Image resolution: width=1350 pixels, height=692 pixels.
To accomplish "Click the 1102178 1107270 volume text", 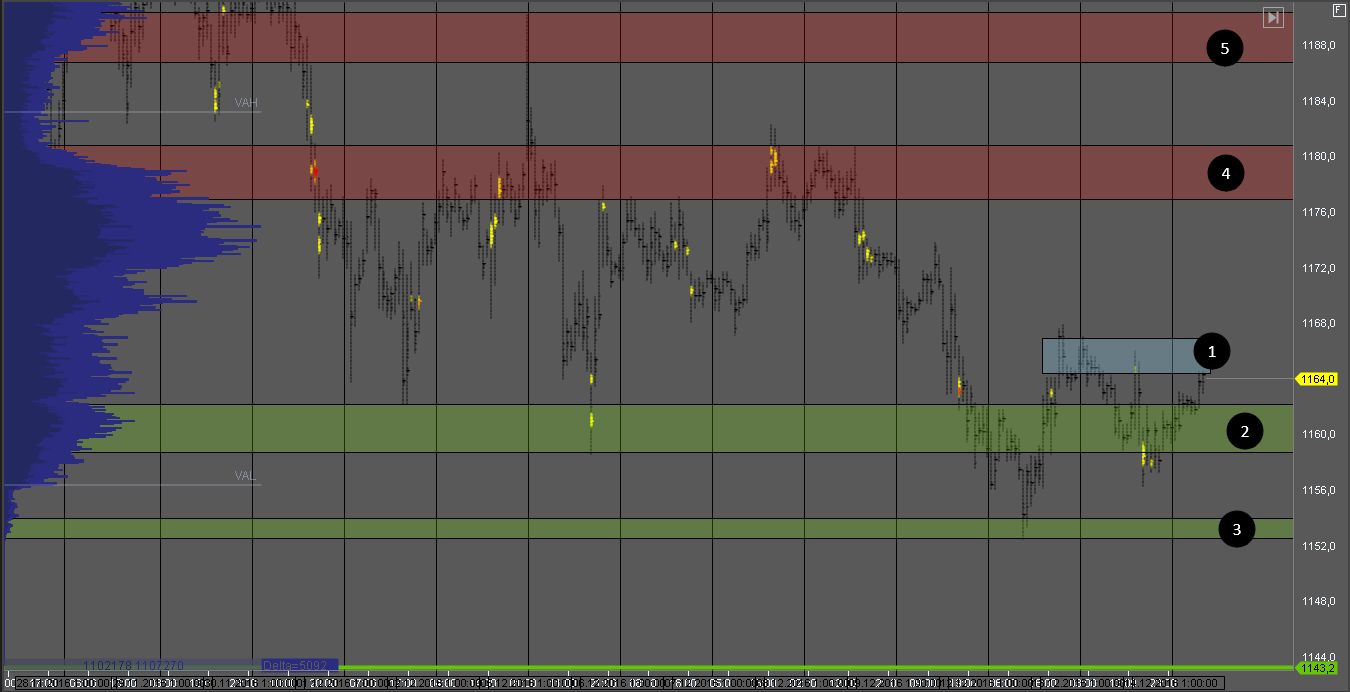I will pos(133,664).
